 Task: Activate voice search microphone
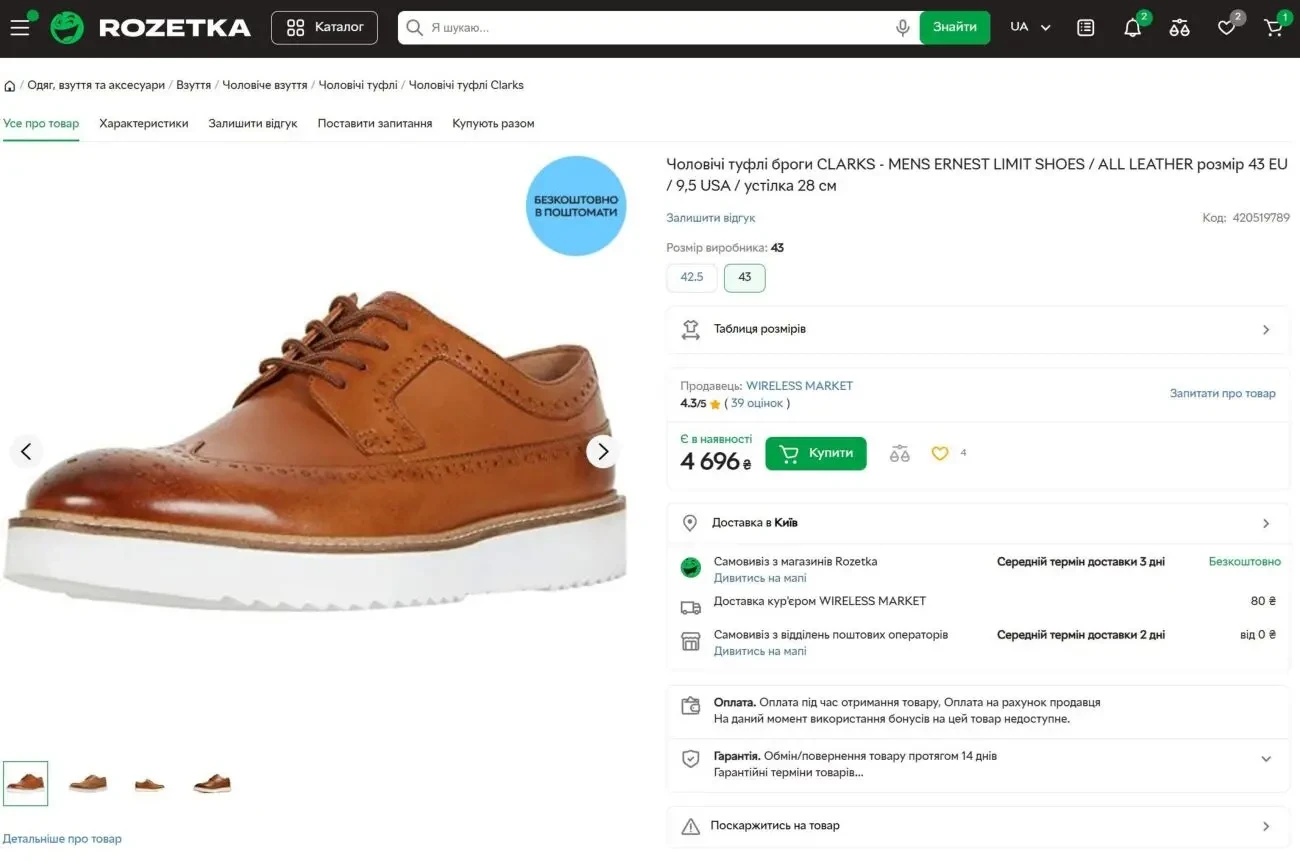(x=903, y=27)
